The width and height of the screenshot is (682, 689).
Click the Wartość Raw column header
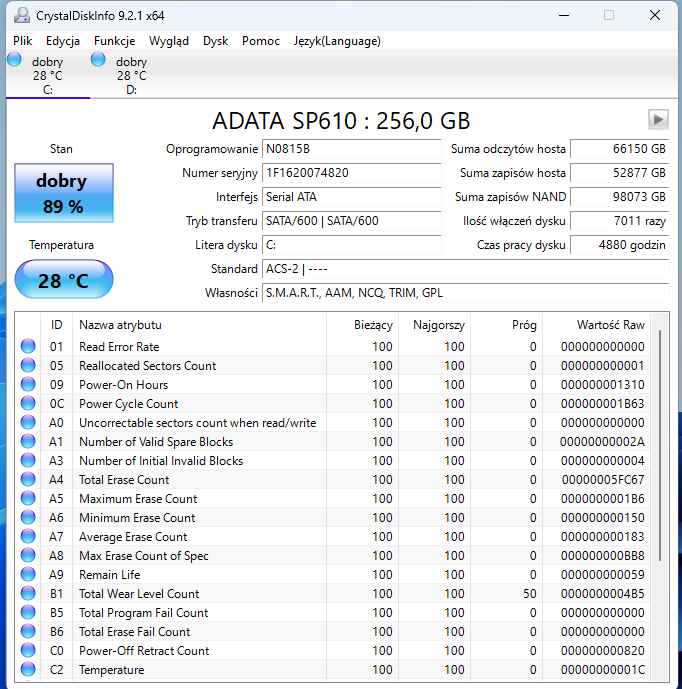pos(597,325)
